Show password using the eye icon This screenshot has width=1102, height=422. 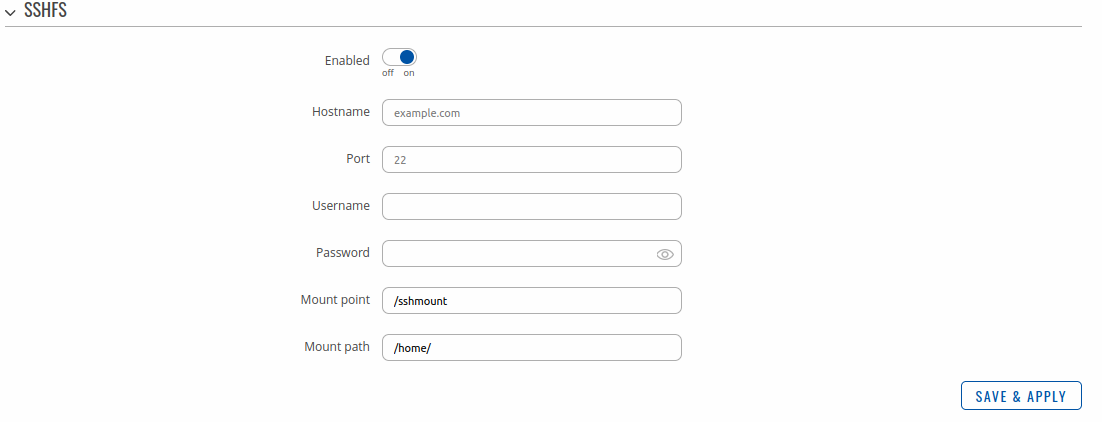pyautogui.click(x=665, y=254)
